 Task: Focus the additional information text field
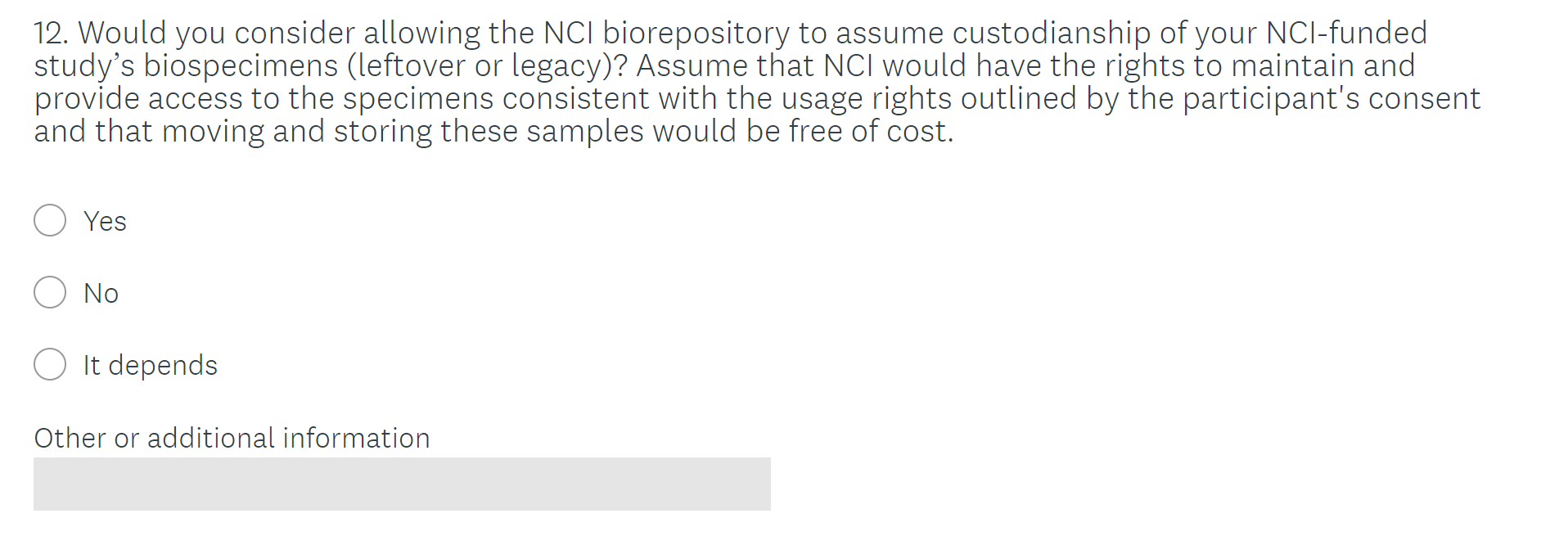pyautogui.click(x=402, y=484)
